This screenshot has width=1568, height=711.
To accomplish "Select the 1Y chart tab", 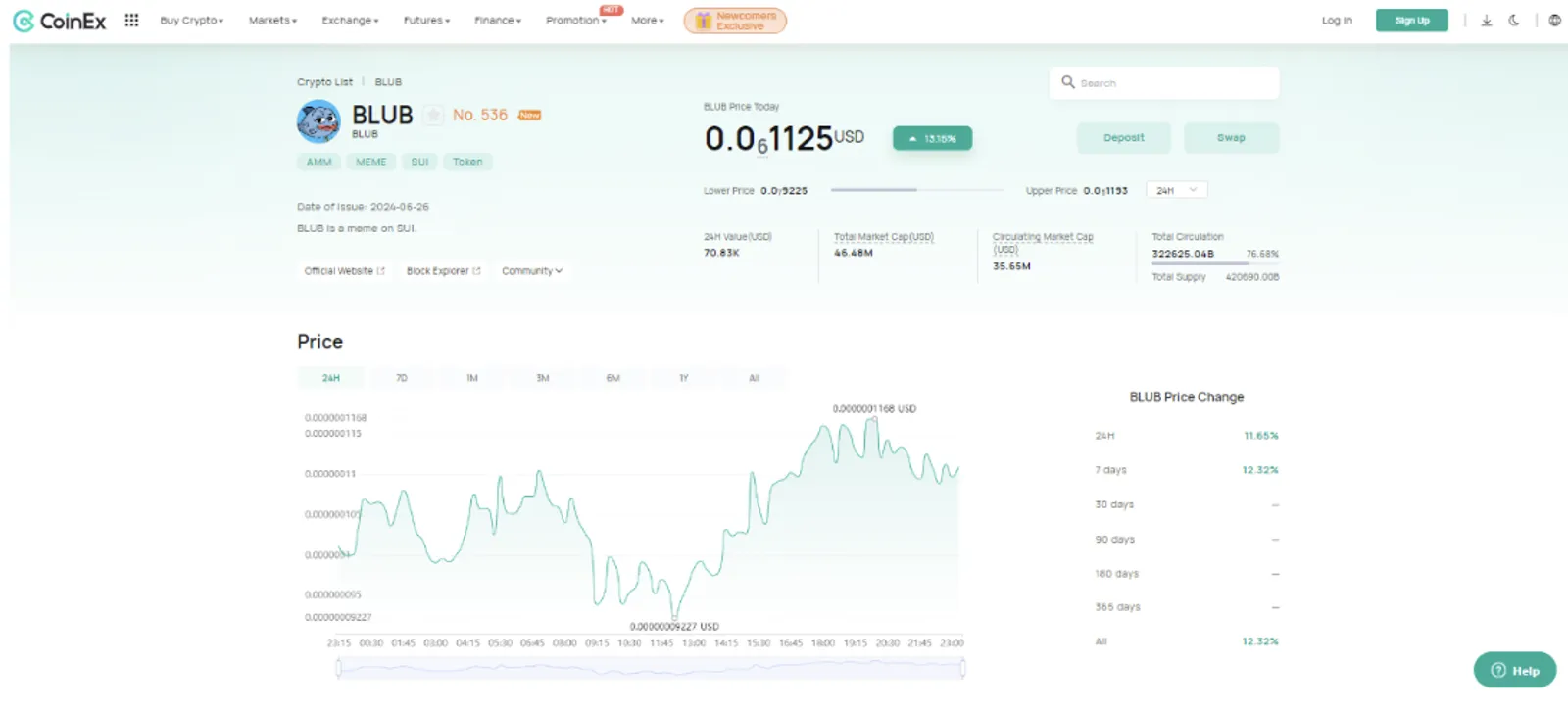I will [x=684, y=378].
